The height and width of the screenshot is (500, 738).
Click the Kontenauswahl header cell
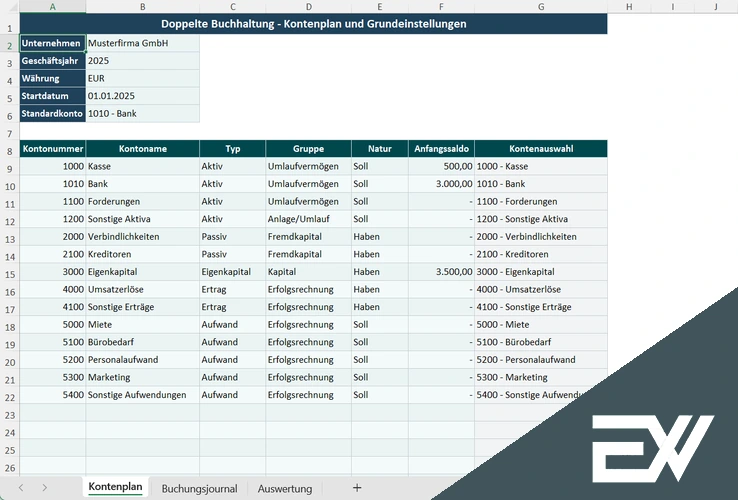pos(541,149)
